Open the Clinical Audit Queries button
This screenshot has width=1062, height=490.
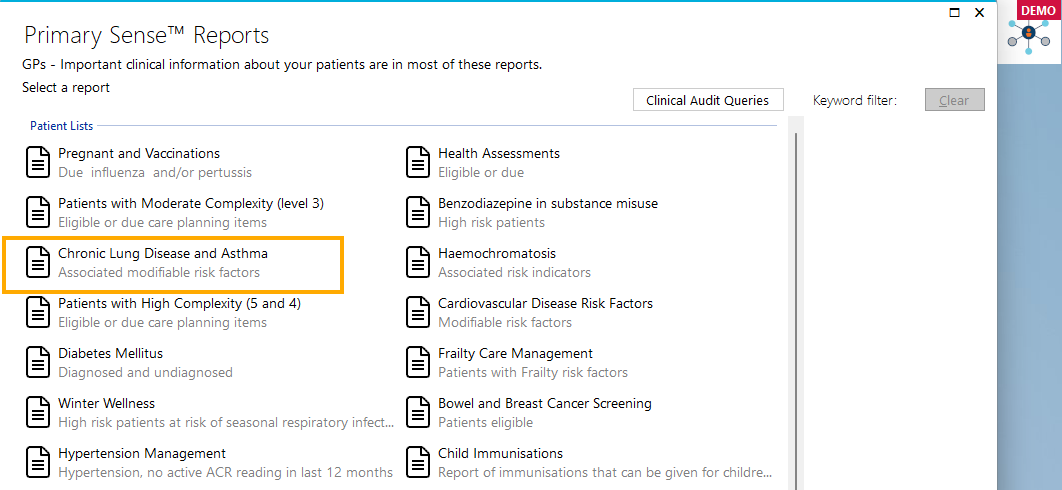[x=708, y=100]
